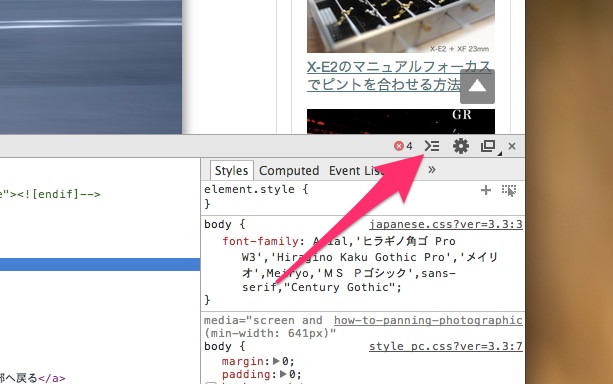Close the DevTools panel
The height and width of the screenshot is (384, 613).
tap(512, 146)
